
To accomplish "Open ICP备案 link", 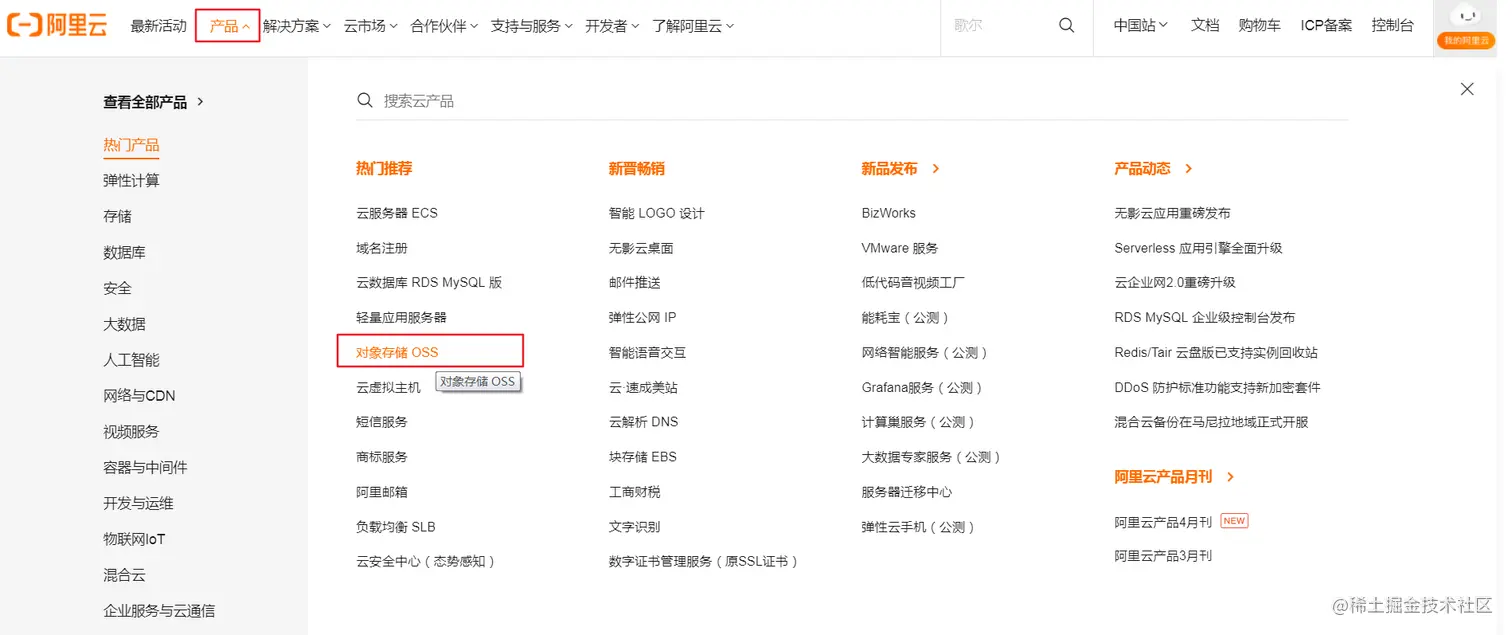I will click(1326, 26).
